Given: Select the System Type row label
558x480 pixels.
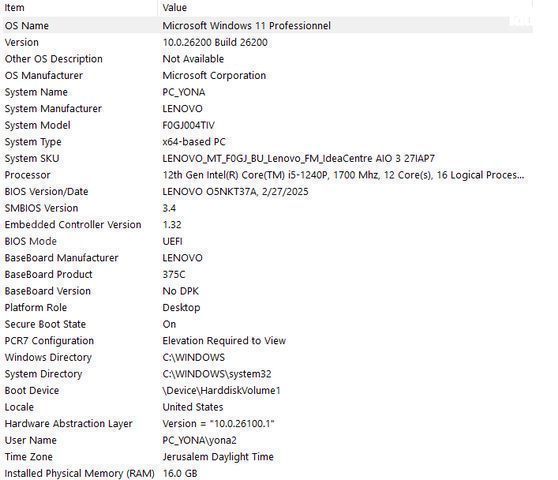Looking at the screenshot, I should pyautogui.click(x=33, y=142).
